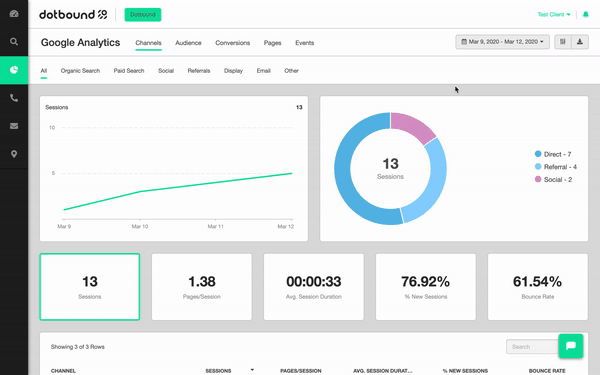
Task: Filter by Organic Search channel
Action: pyautogui.click(x=80, y=71)
